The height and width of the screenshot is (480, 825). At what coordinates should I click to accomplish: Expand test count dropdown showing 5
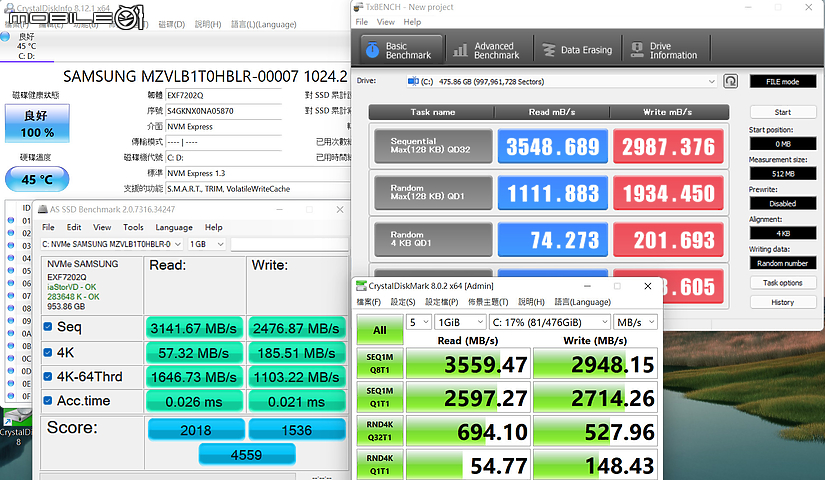coord(419,322)
